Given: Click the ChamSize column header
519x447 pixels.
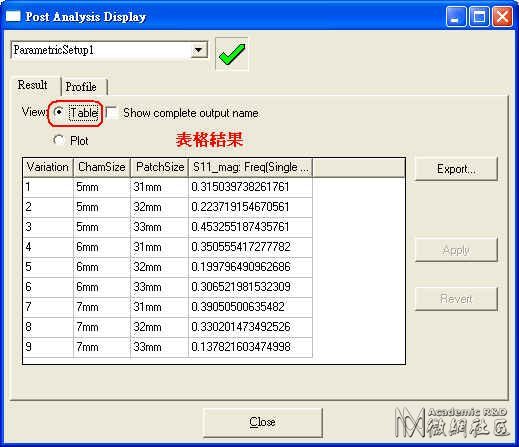Looking at the screenshot, I should pyautogui.click(x=102, y=167).
